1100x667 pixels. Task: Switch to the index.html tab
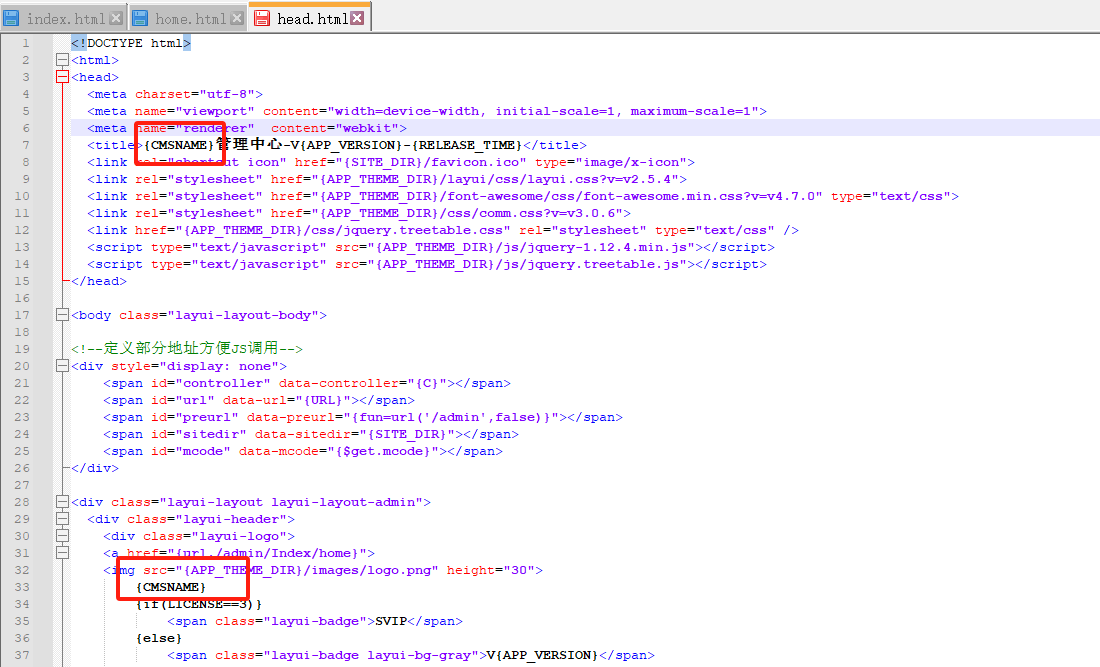(x=65, y=18)
